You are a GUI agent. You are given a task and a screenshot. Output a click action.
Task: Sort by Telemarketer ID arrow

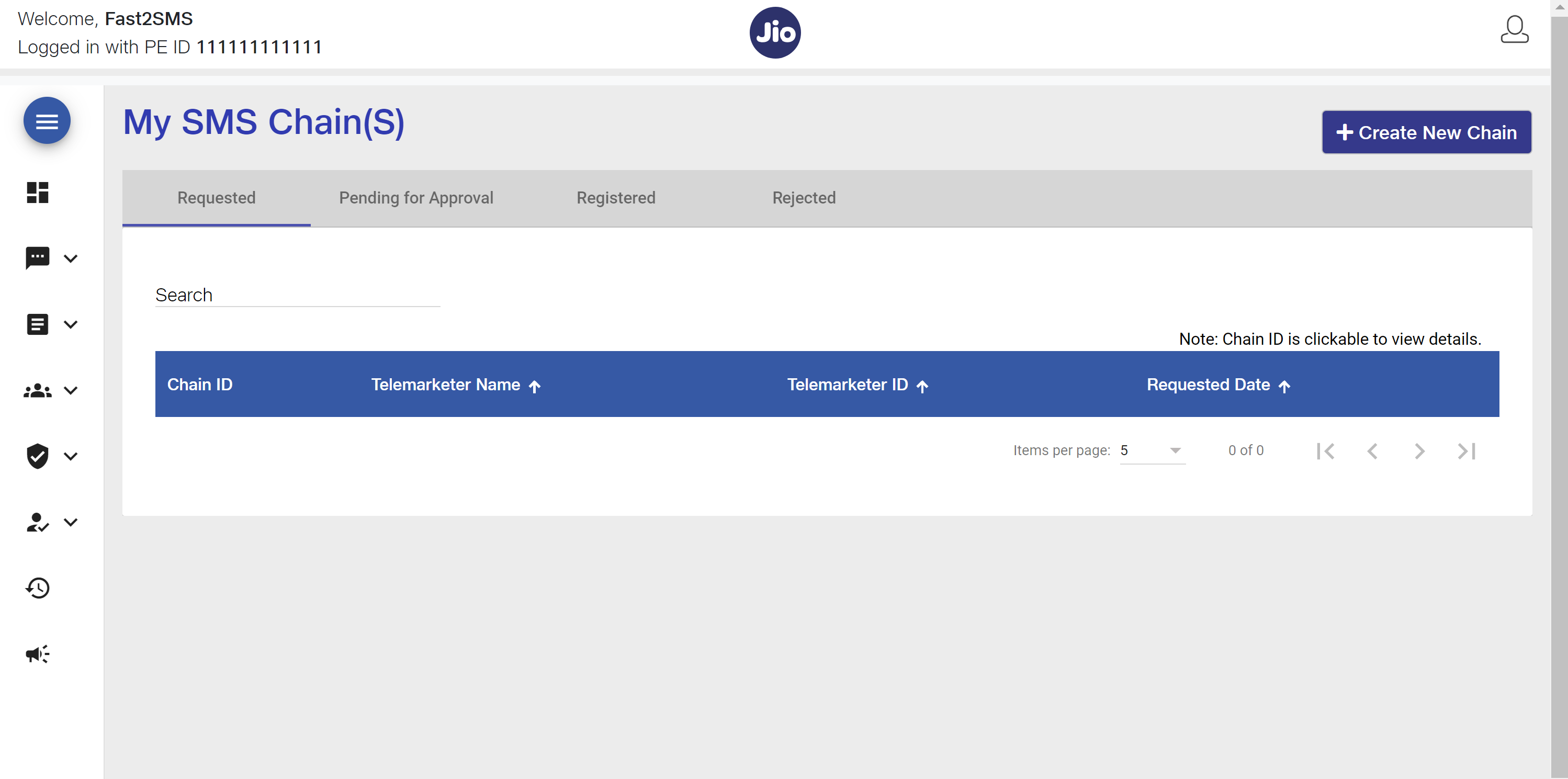tap(922, 387)
